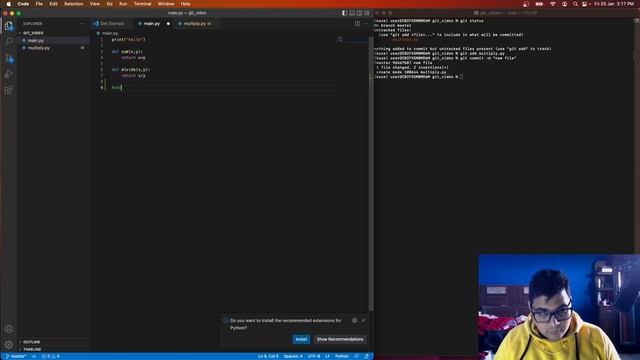Open the Accounts menu in the activity bar
The image size is (640, 360).
point(9,329)
